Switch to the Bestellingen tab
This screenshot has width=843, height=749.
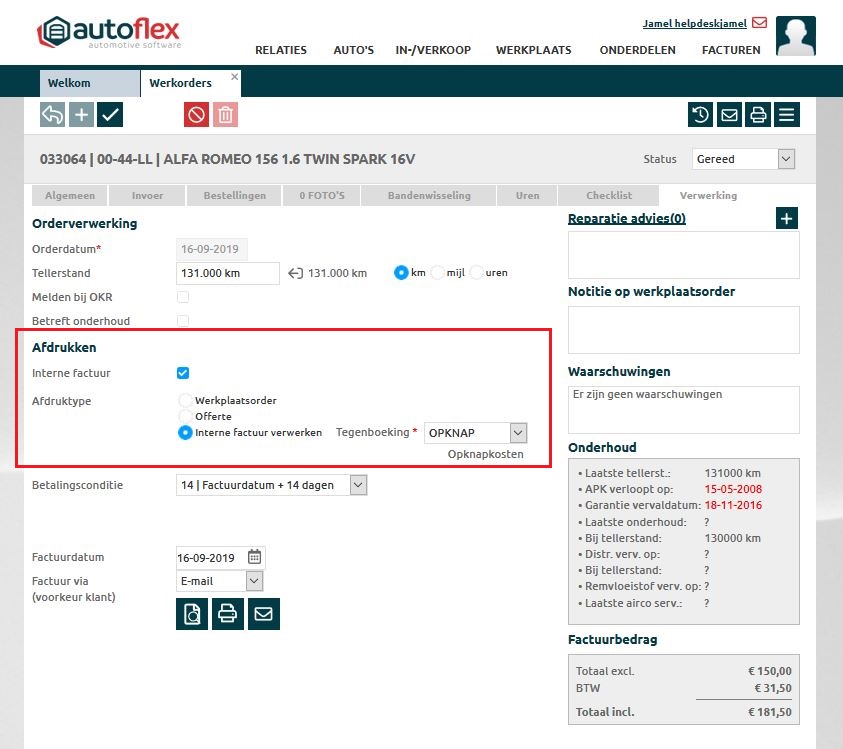234,195
